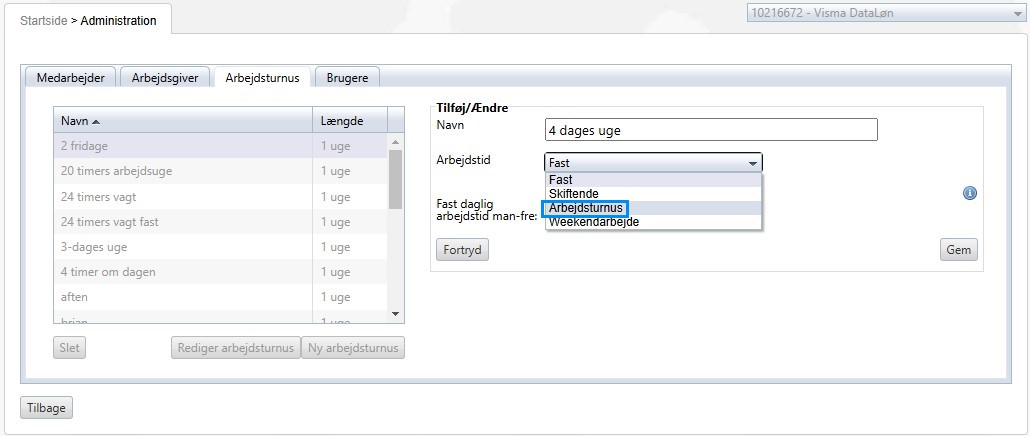Open the Arbejdsgiver tab
The height and width of the screenshot is (436, 1030).
165,78
